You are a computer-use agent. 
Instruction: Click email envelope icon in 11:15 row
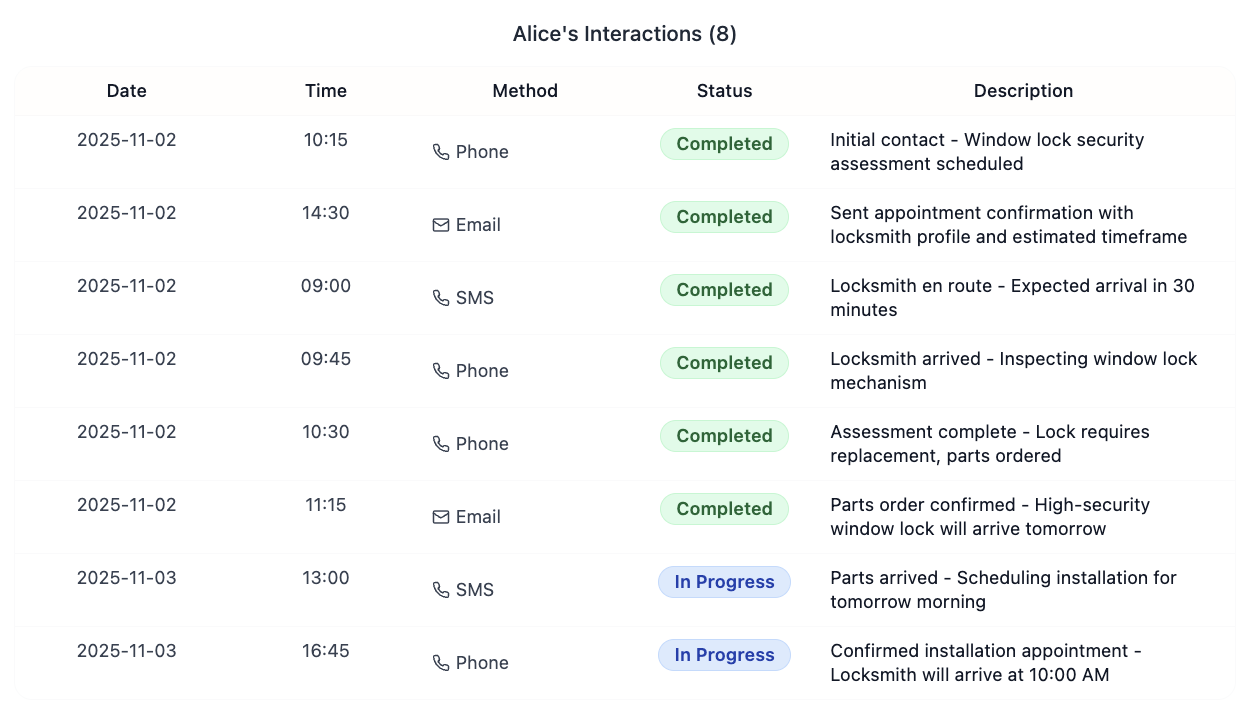[x=441, y=517]
